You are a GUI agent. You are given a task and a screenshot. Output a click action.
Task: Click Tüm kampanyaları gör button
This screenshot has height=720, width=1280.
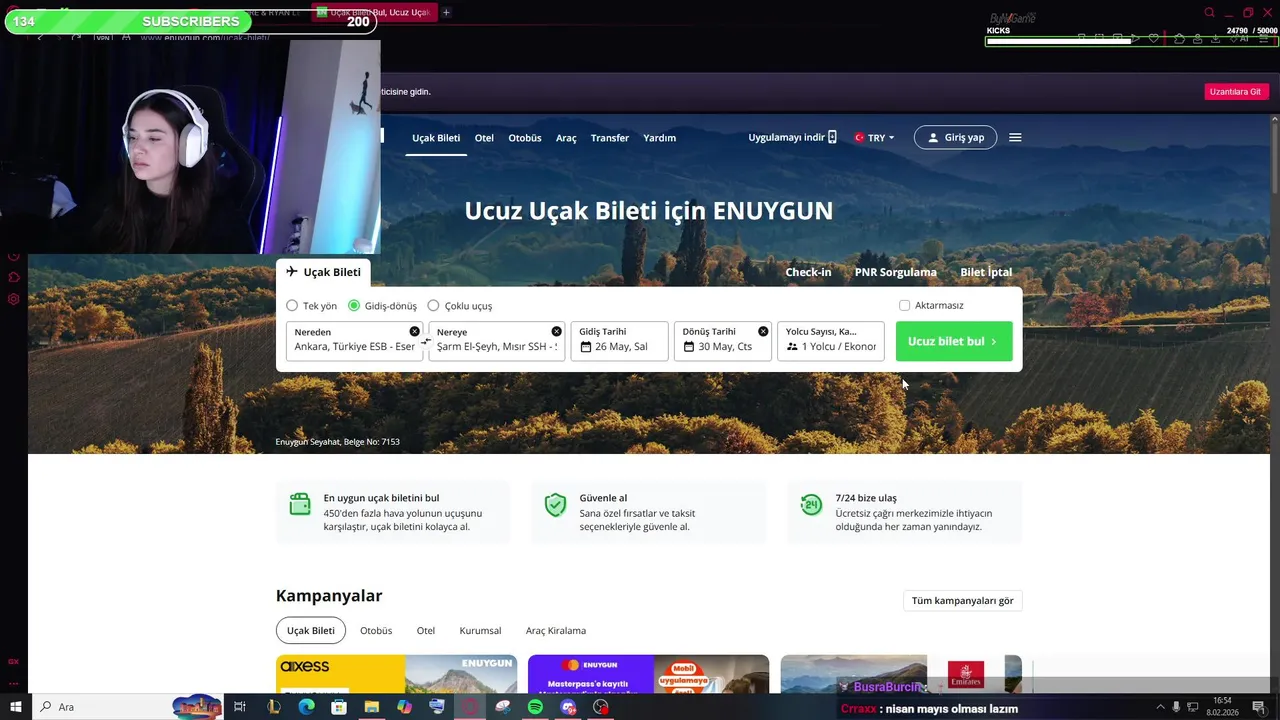pyautogui.click(x=962, y=601)
